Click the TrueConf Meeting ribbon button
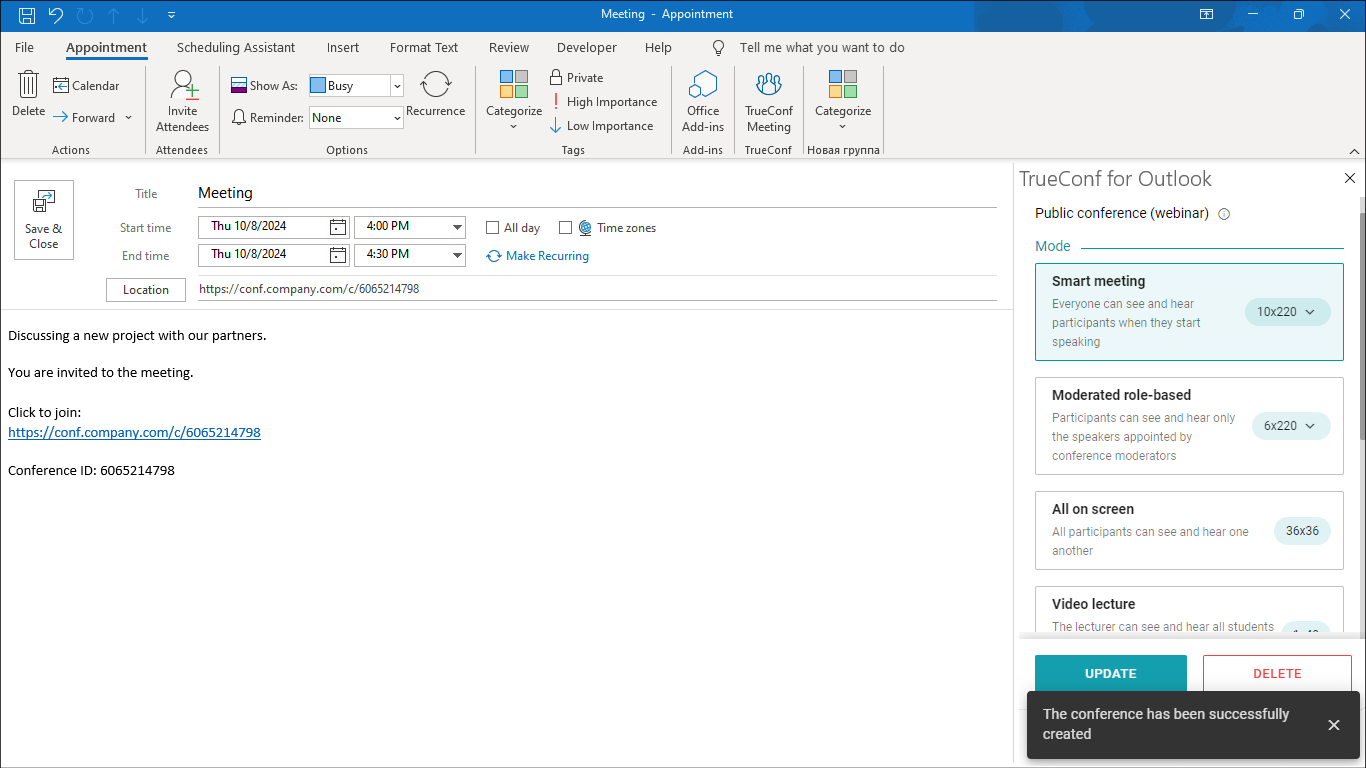 (769, 101)
